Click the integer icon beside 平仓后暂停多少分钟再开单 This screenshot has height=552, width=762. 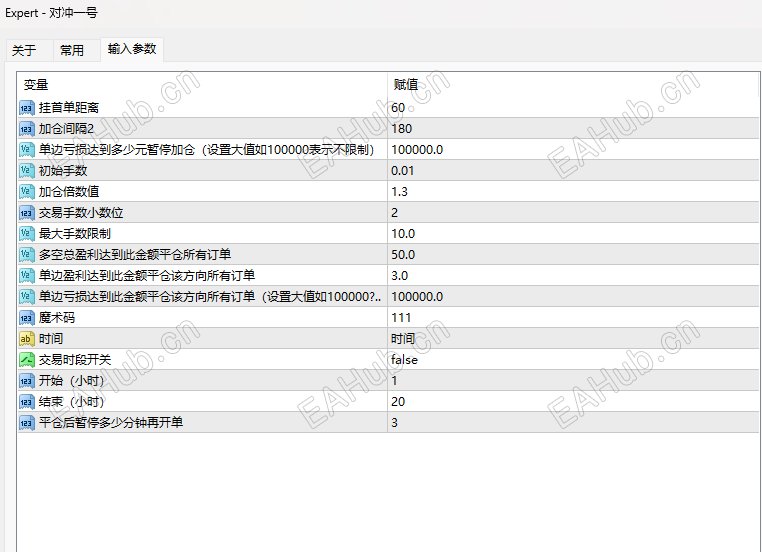[x=27, y=423]
